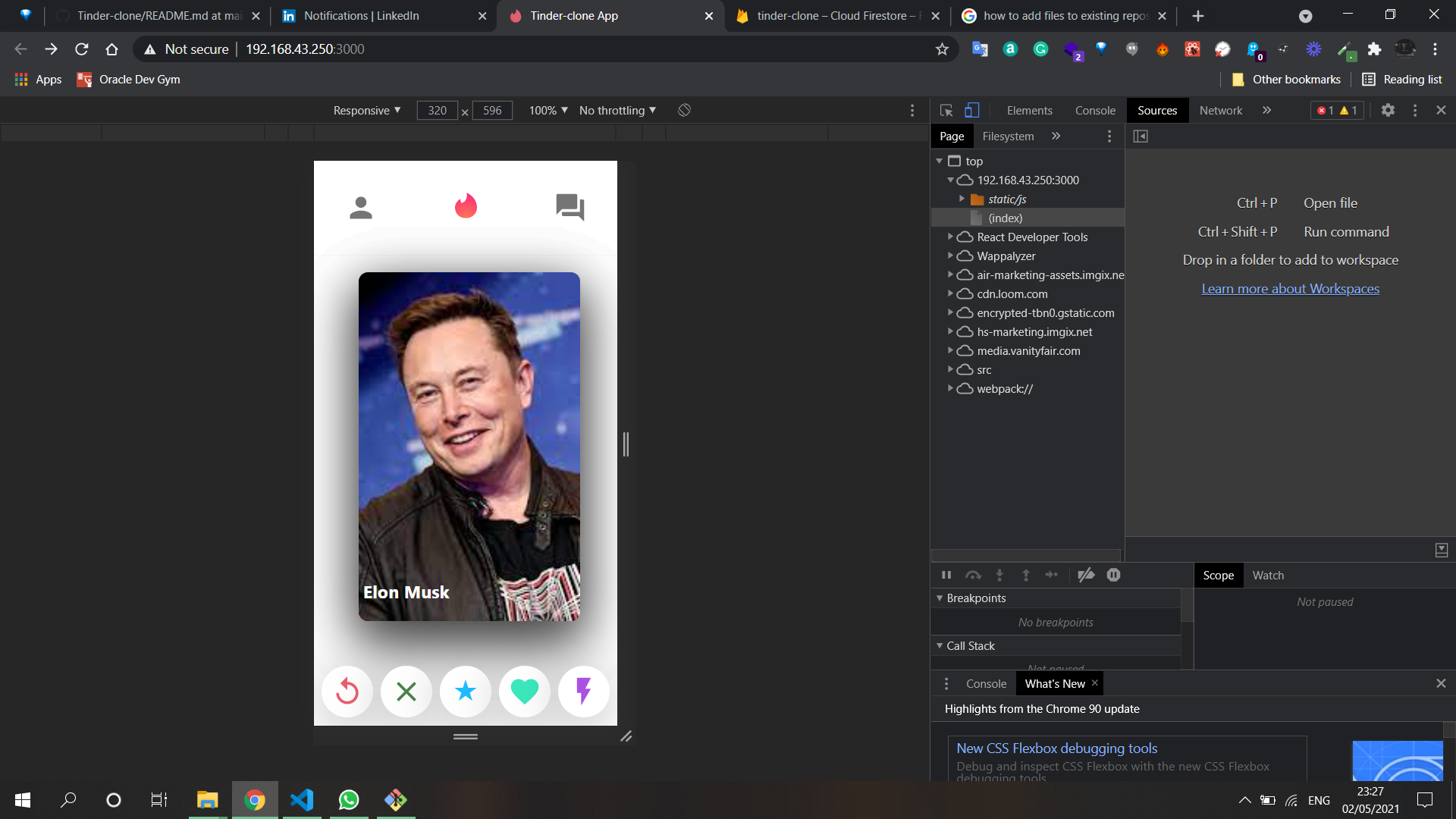Screen dimensions: 1456x819
Task: Toggle pause on exceptions button
Action: pyautogui.click(x=1113, y=575)
